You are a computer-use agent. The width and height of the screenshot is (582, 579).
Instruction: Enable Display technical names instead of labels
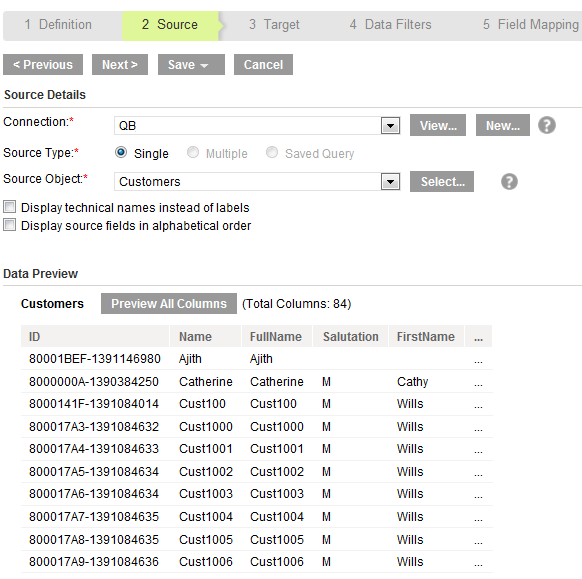click(10, 206)
